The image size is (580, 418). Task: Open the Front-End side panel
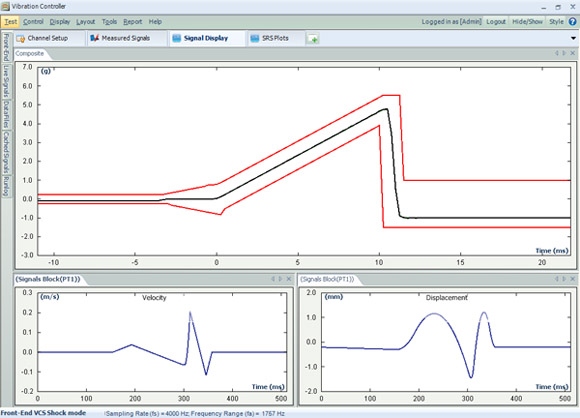point(6,47)
